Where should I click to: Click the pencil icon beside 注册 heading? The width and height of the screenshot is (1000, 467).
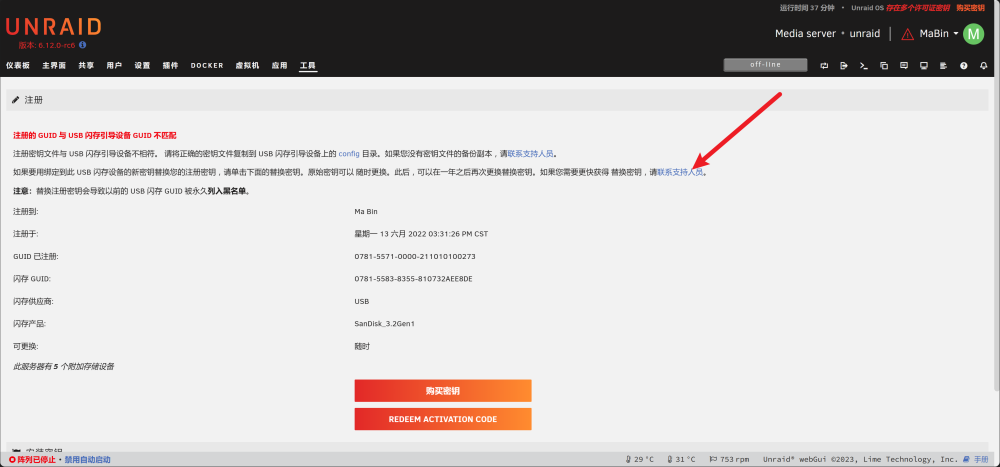click(16, 100)
